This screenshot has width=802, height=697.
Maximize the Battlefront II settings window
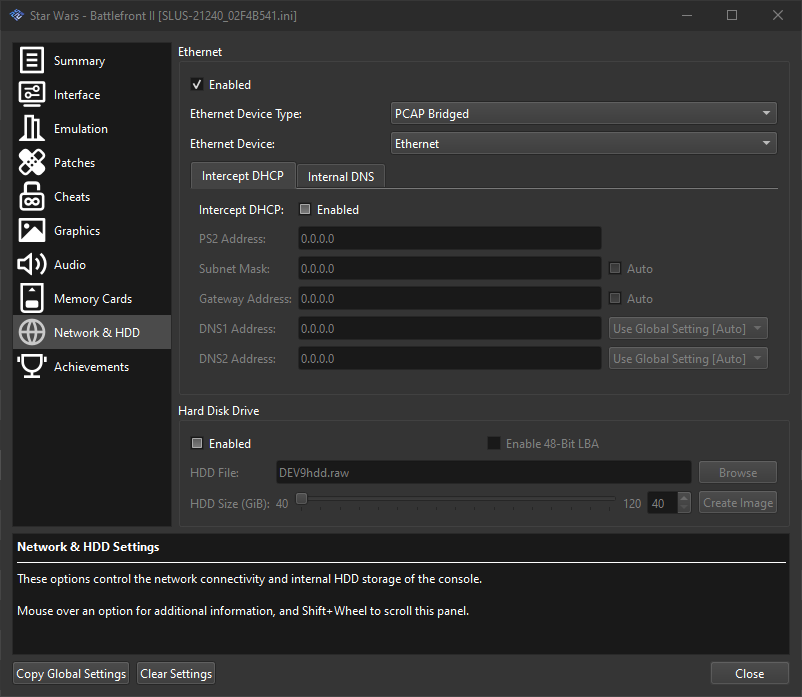(x=732, y=15)
